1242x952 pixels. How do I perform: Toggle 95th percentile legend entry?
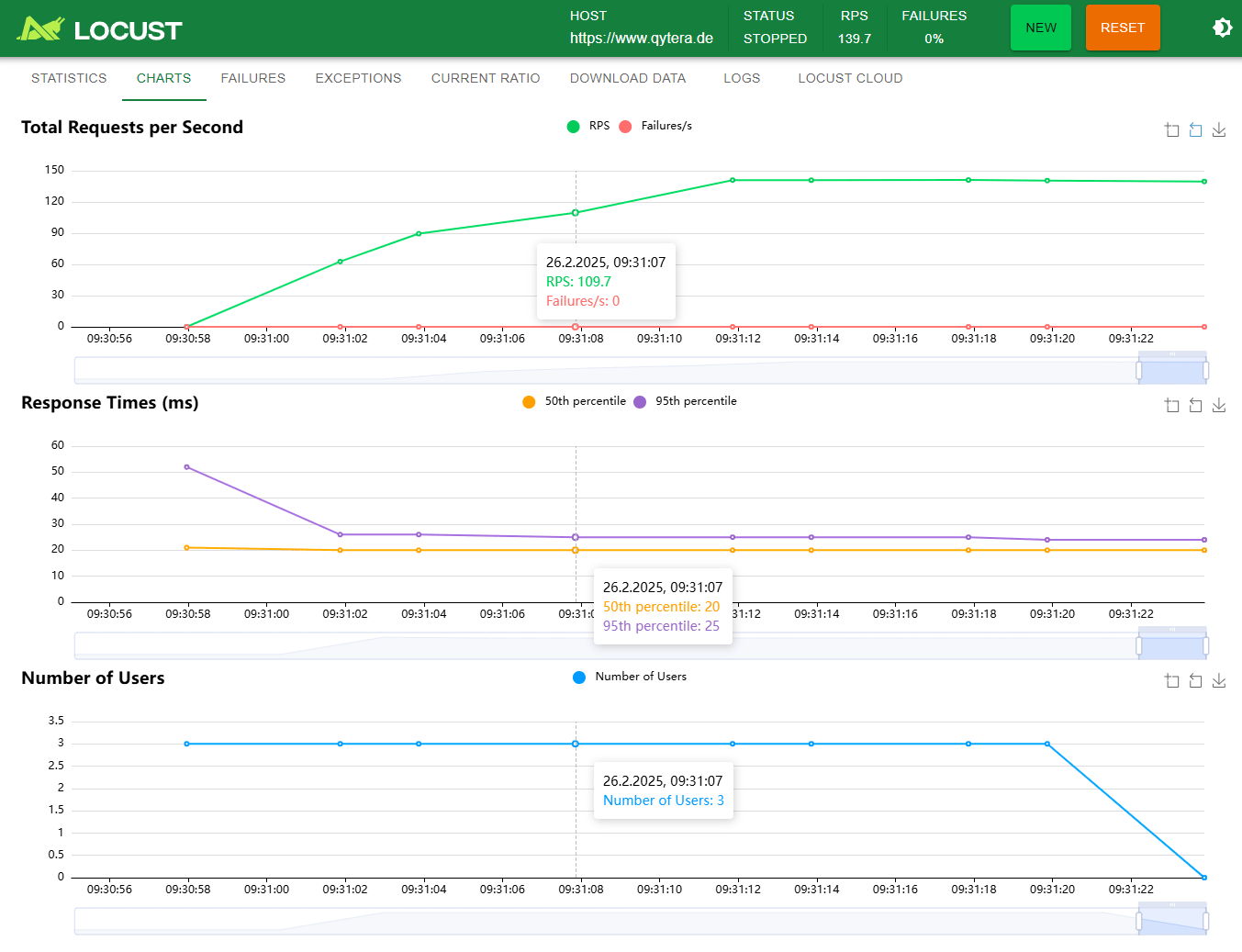(685, 401)
